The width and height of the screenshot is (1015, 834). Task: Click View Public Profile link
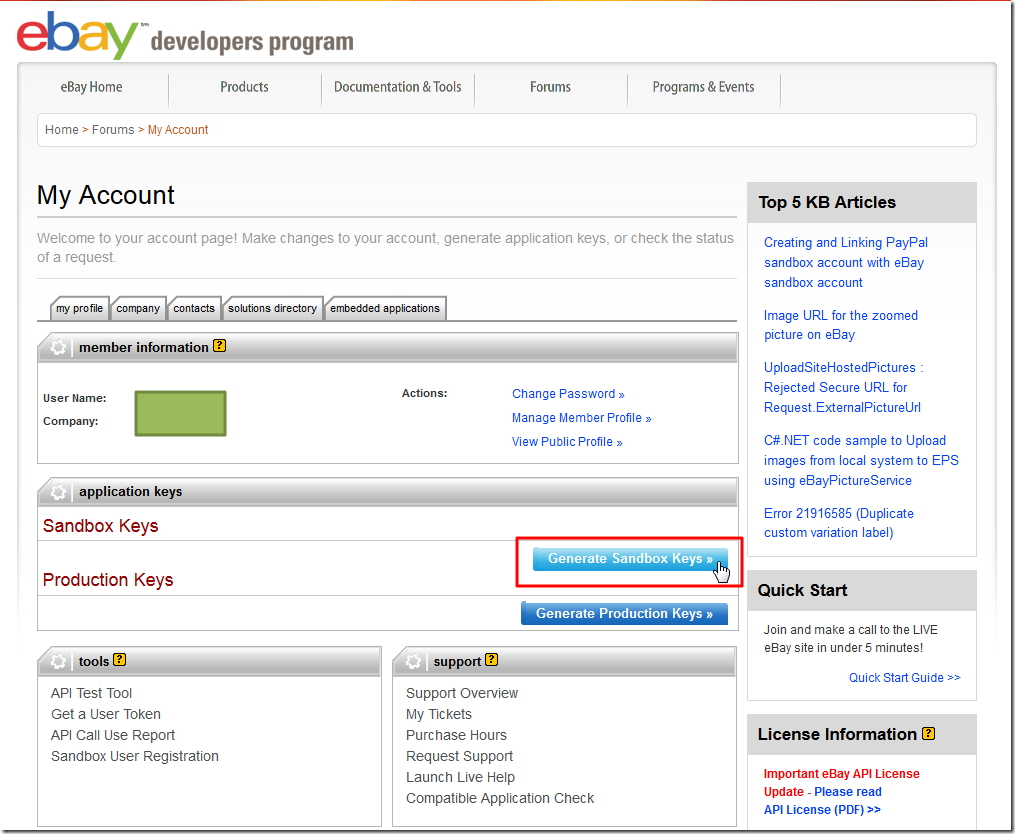567,442
